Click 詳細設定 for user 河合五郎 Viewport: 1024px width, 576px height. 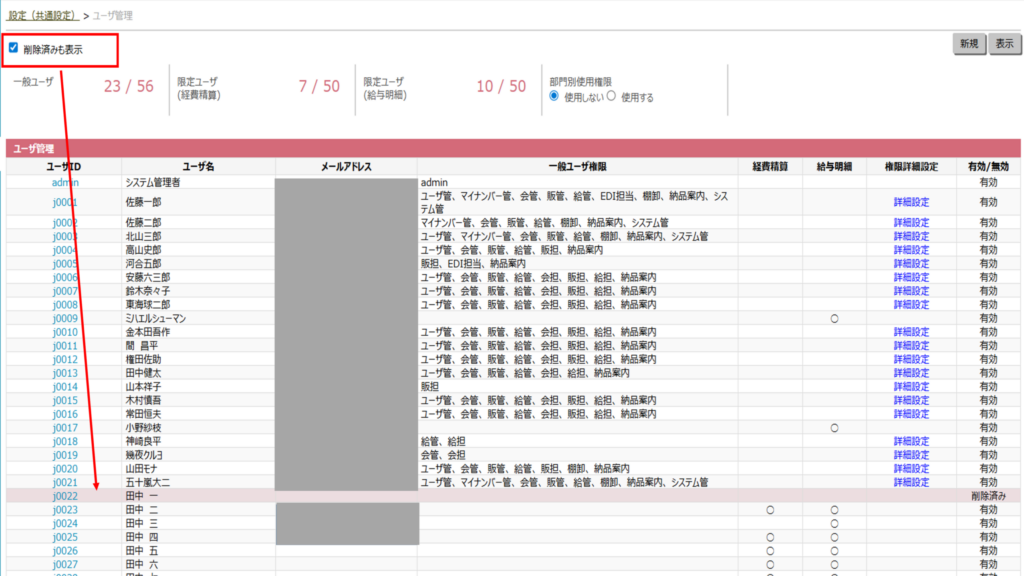[x=910, y=263]
